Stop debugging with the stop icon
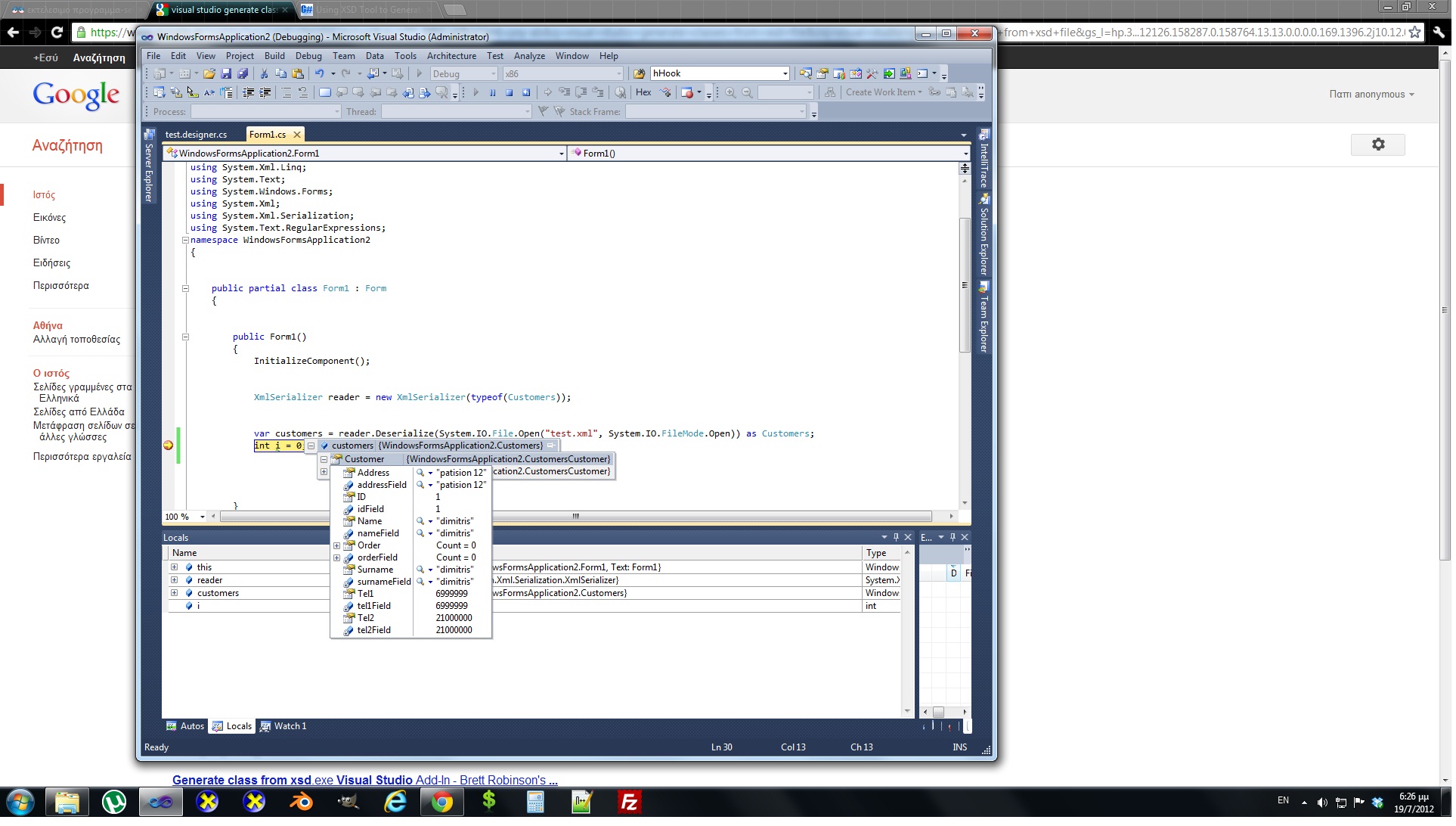This screenshot has height=826, width=1456. pos(509,92)
